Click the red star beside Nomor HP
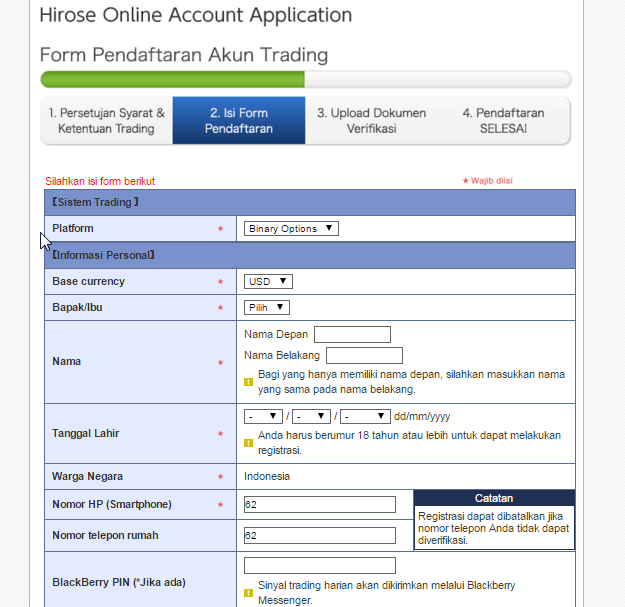The image size is (625, 607). coord(220,504)
